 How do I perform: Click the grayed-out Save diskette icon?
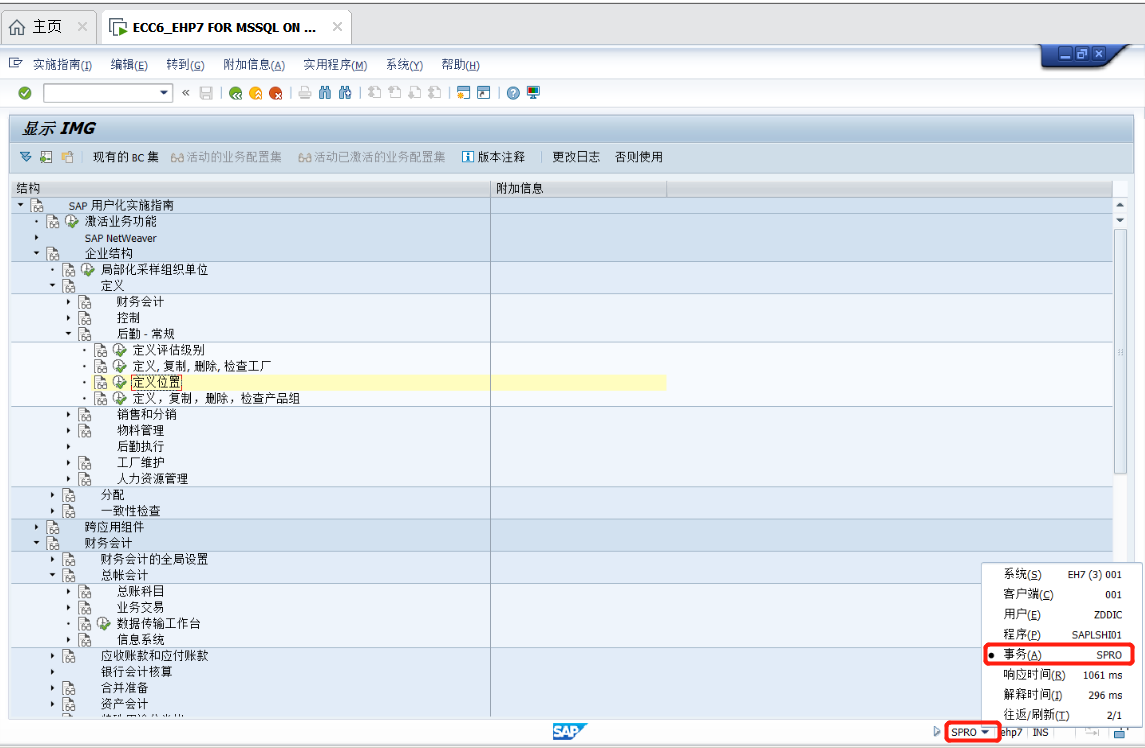(206, 93)
